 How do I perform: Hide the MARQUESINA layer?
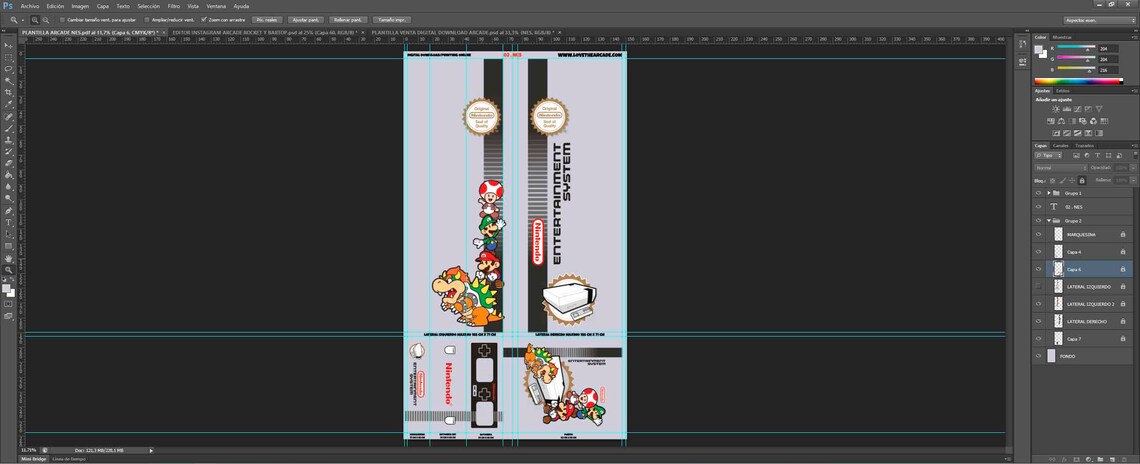(x=1038, y=234)
